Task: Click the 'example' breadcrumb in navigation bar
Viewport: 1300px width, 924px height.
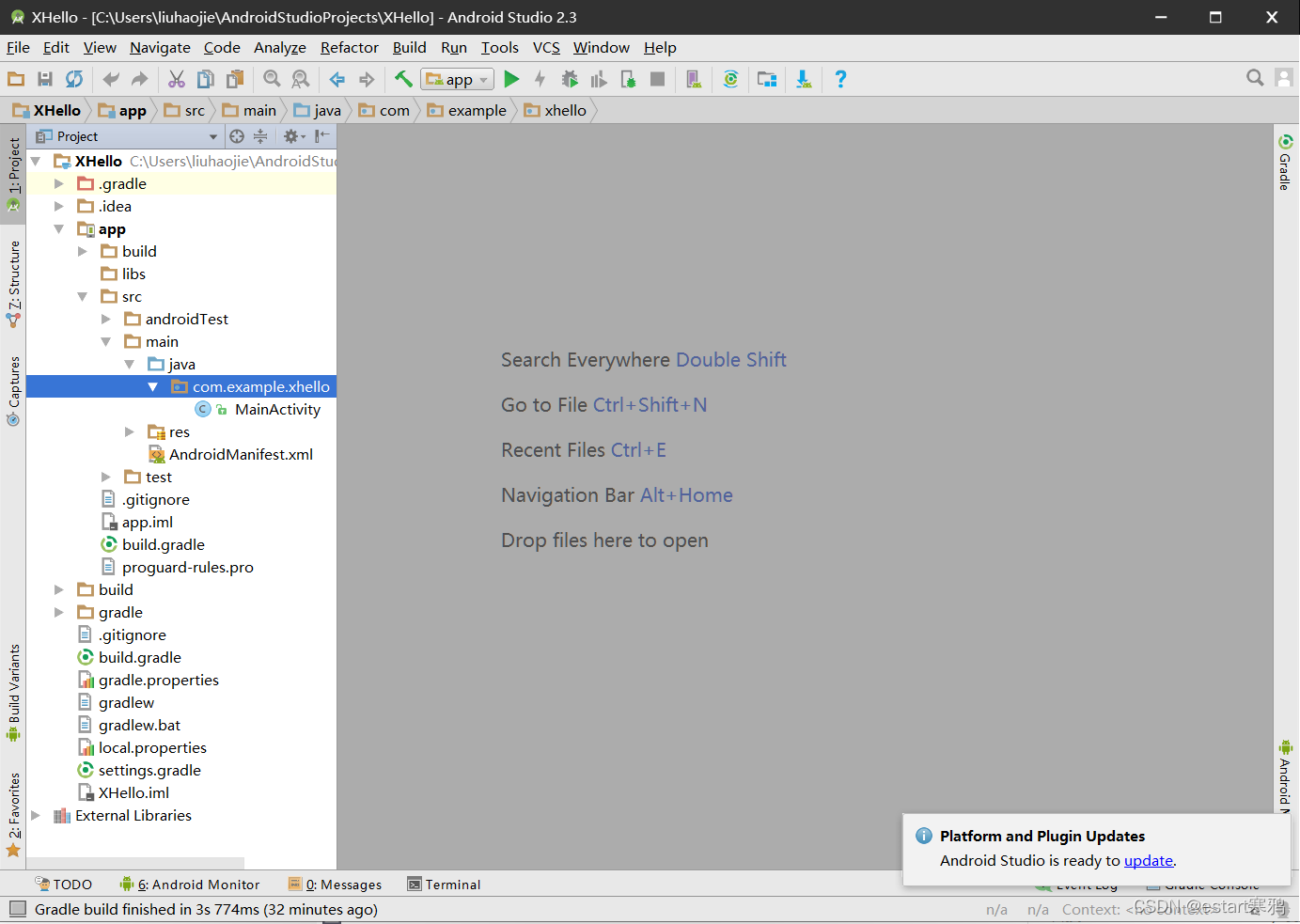Action: click(467, 110)
